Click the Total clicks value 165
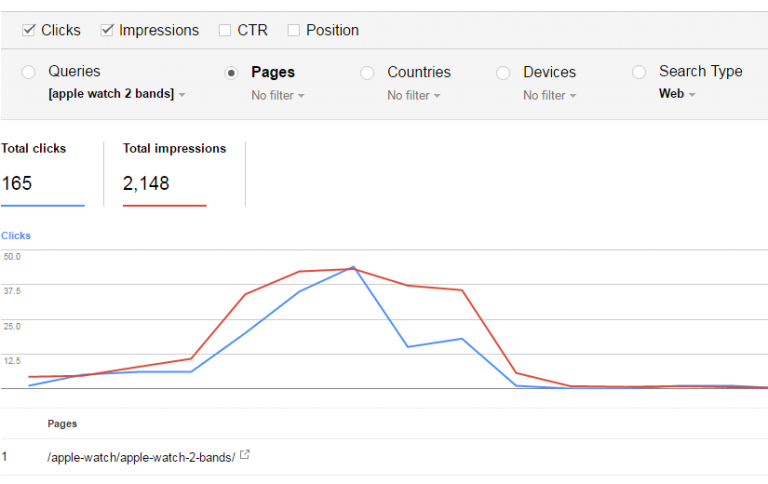This screenshot has height=484, width=768. click(x=17, y=183)
